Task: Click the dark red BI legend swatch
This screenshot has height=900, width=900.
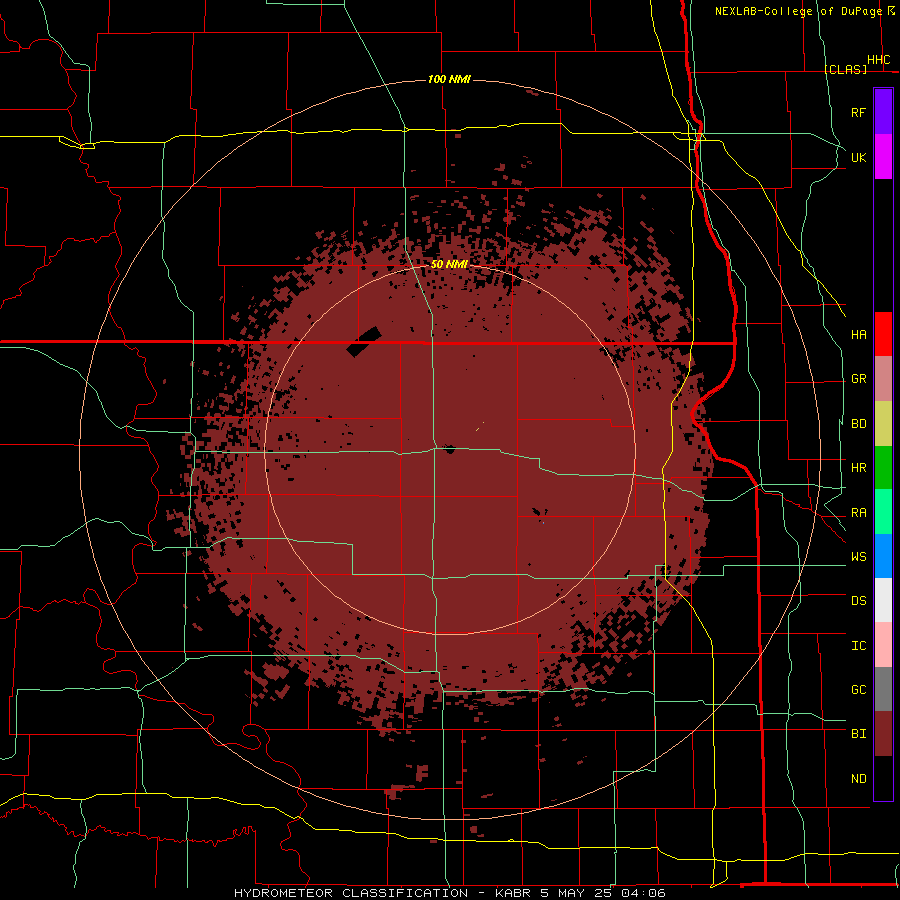Action: point(883,734)
